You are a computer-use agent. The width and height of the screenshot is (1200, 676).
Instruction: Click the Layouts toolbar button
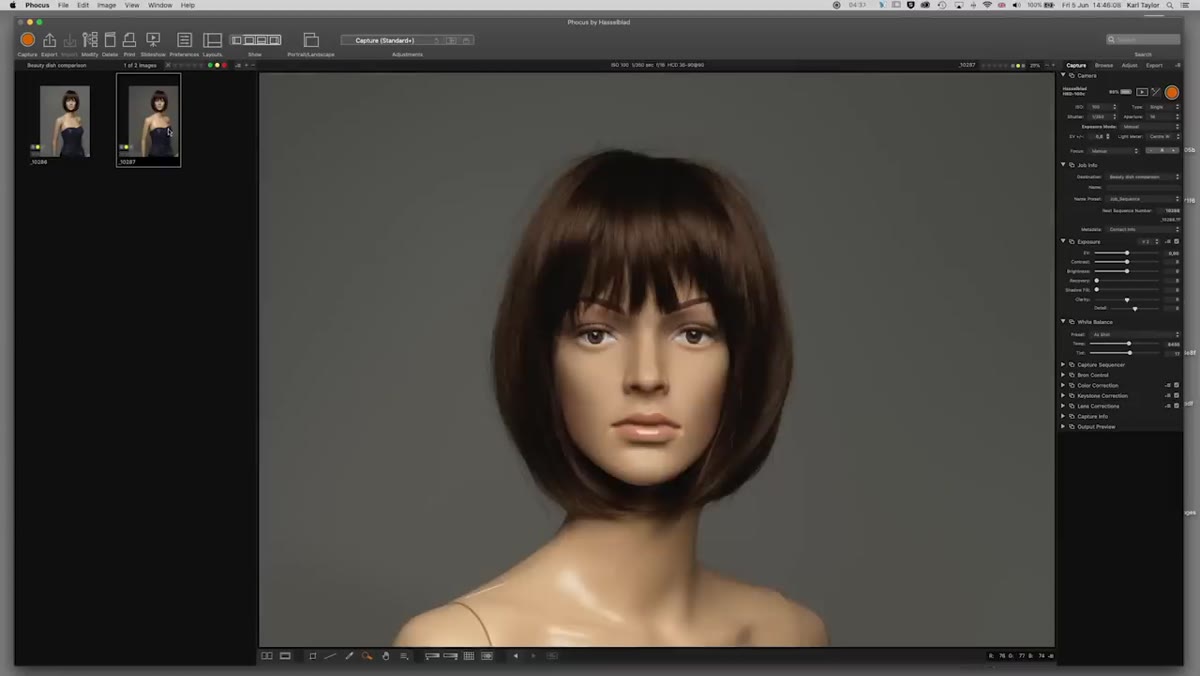tap(212, 40)
